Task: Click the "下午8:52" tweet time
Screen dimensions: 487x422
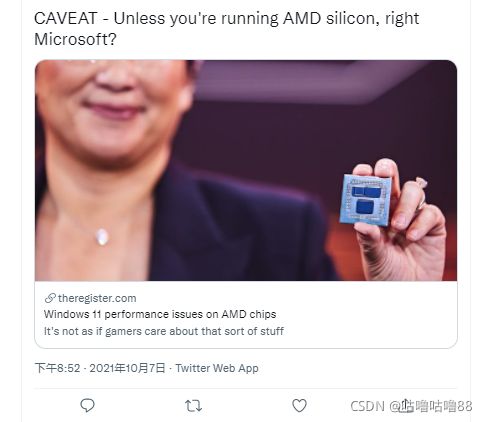Action: coord(57,368)
